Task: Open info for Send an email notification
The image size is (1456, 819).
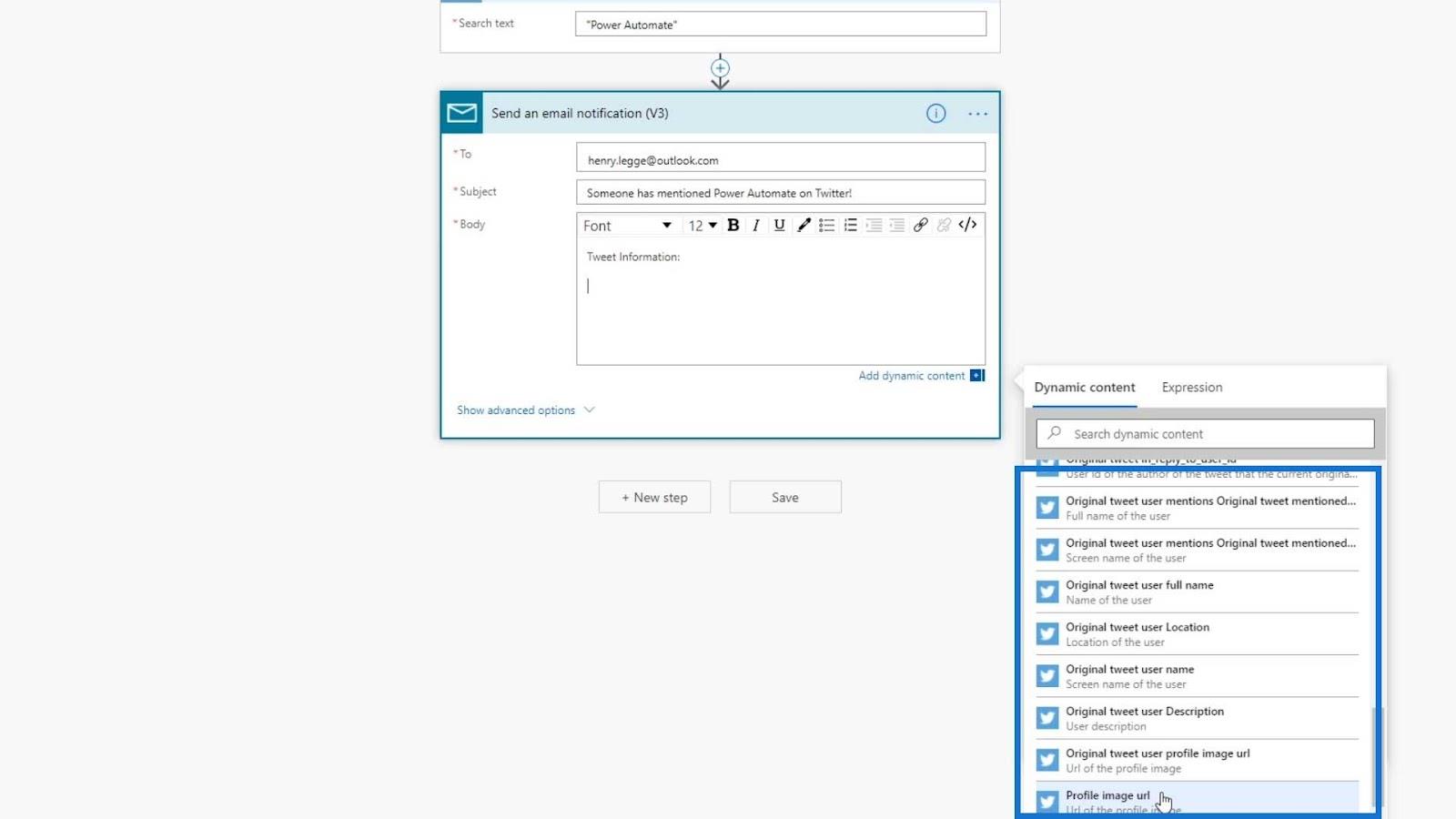Action: point(935,114)
